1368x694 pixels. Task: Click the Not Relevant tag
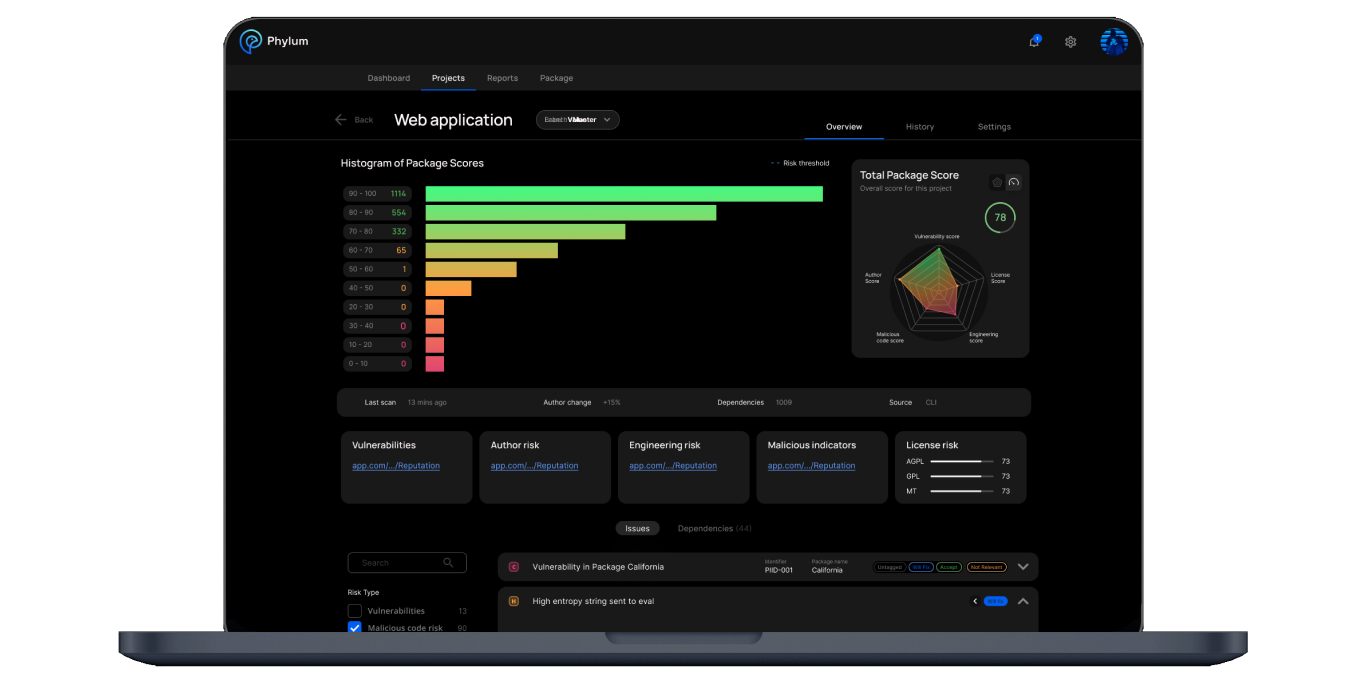986,567
